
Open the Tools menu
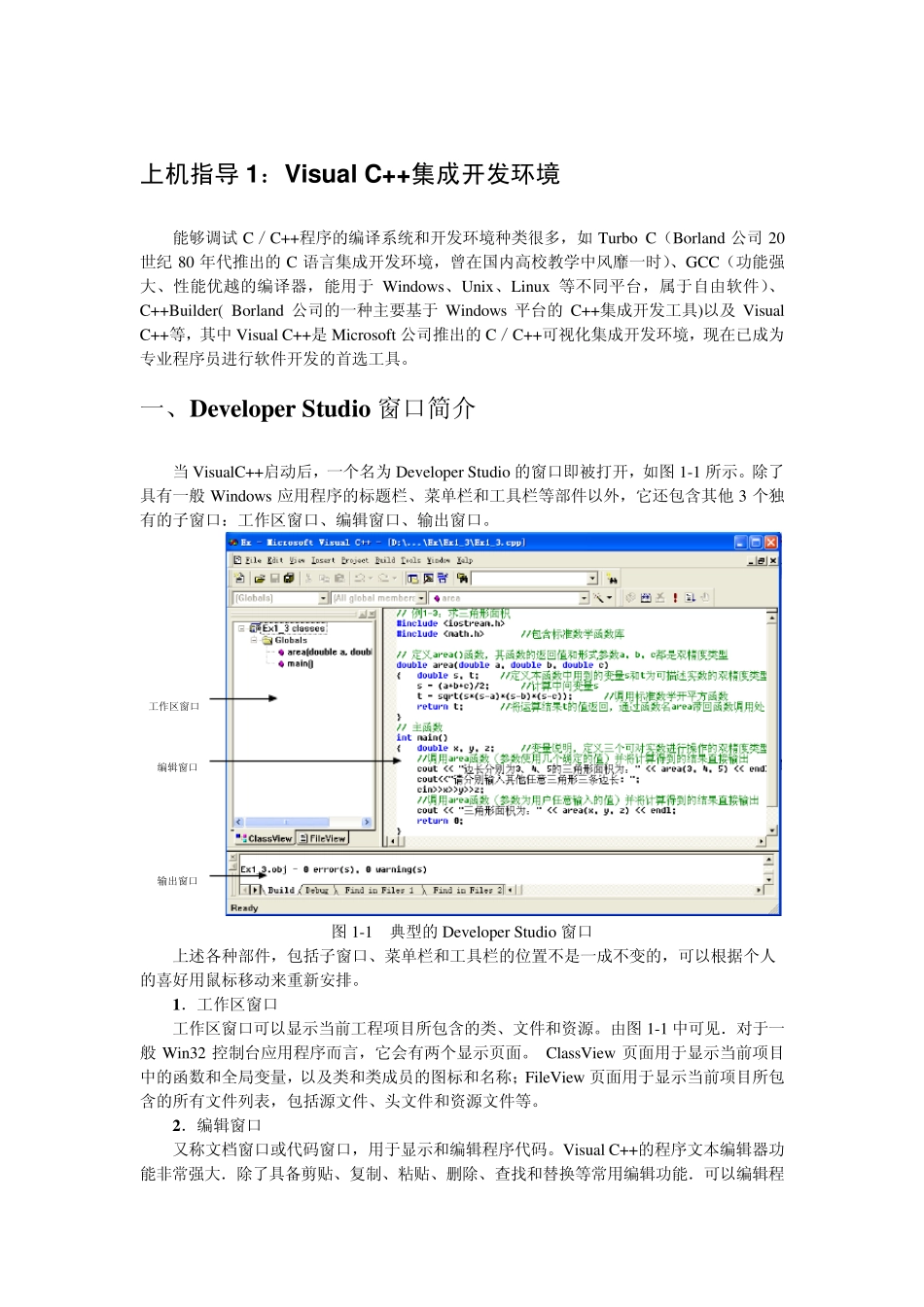click(x=410, y=560)
